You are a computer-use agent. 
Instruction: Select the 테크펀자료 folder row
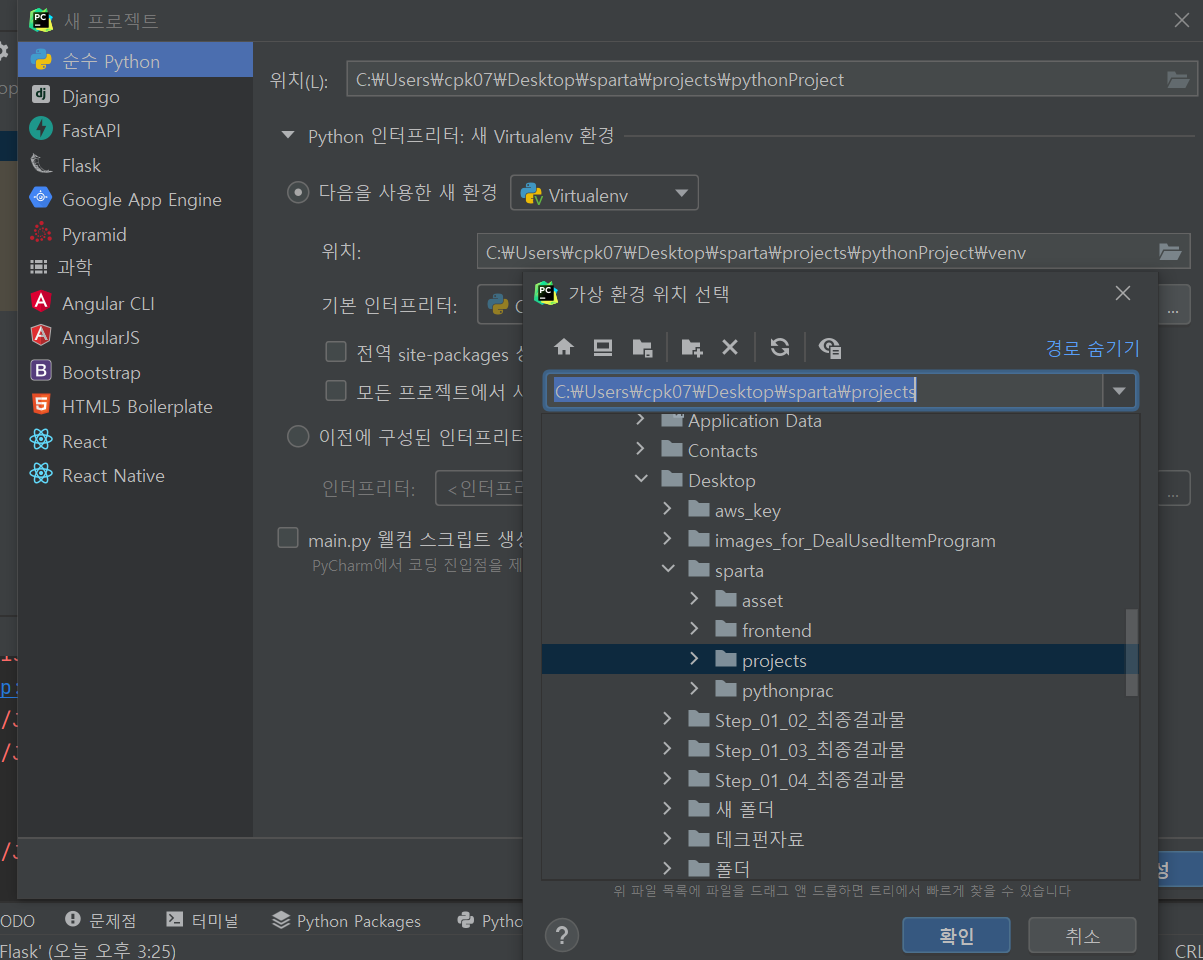click(833, 839)
